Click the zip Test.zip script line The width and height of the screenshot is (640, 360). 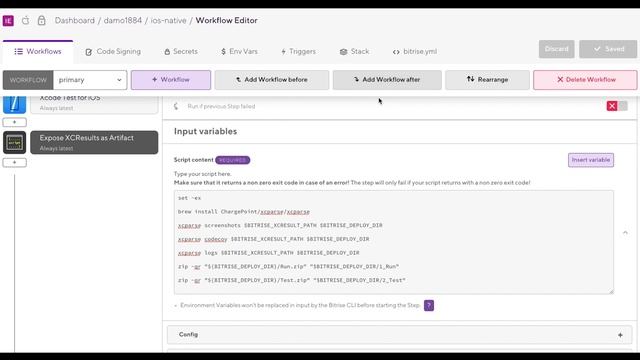292,280
